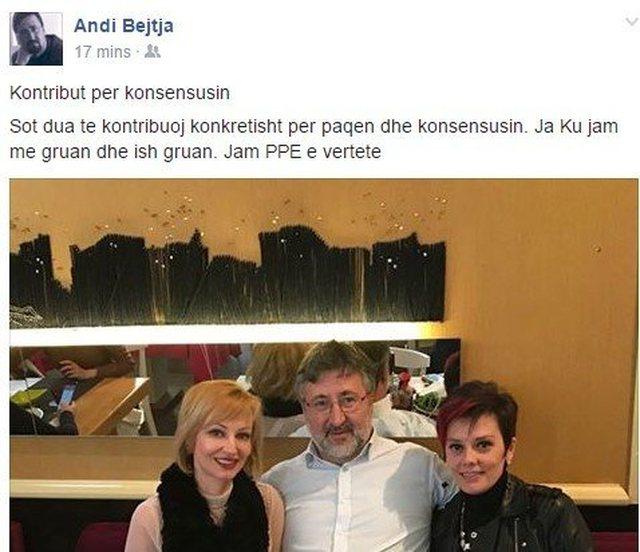Open Andi Bejtja's profile picture thumbnail

36,39
